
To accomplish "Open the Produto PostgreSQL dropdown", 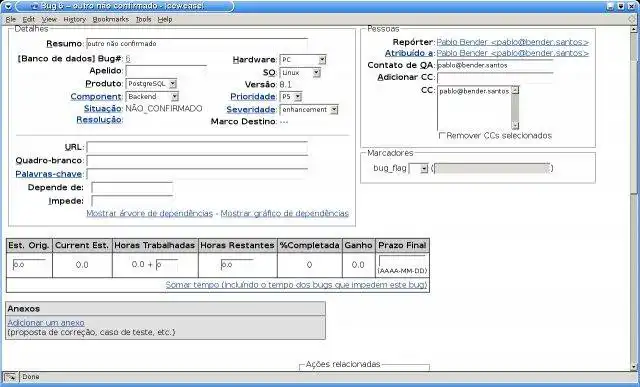I will [151, 84].
